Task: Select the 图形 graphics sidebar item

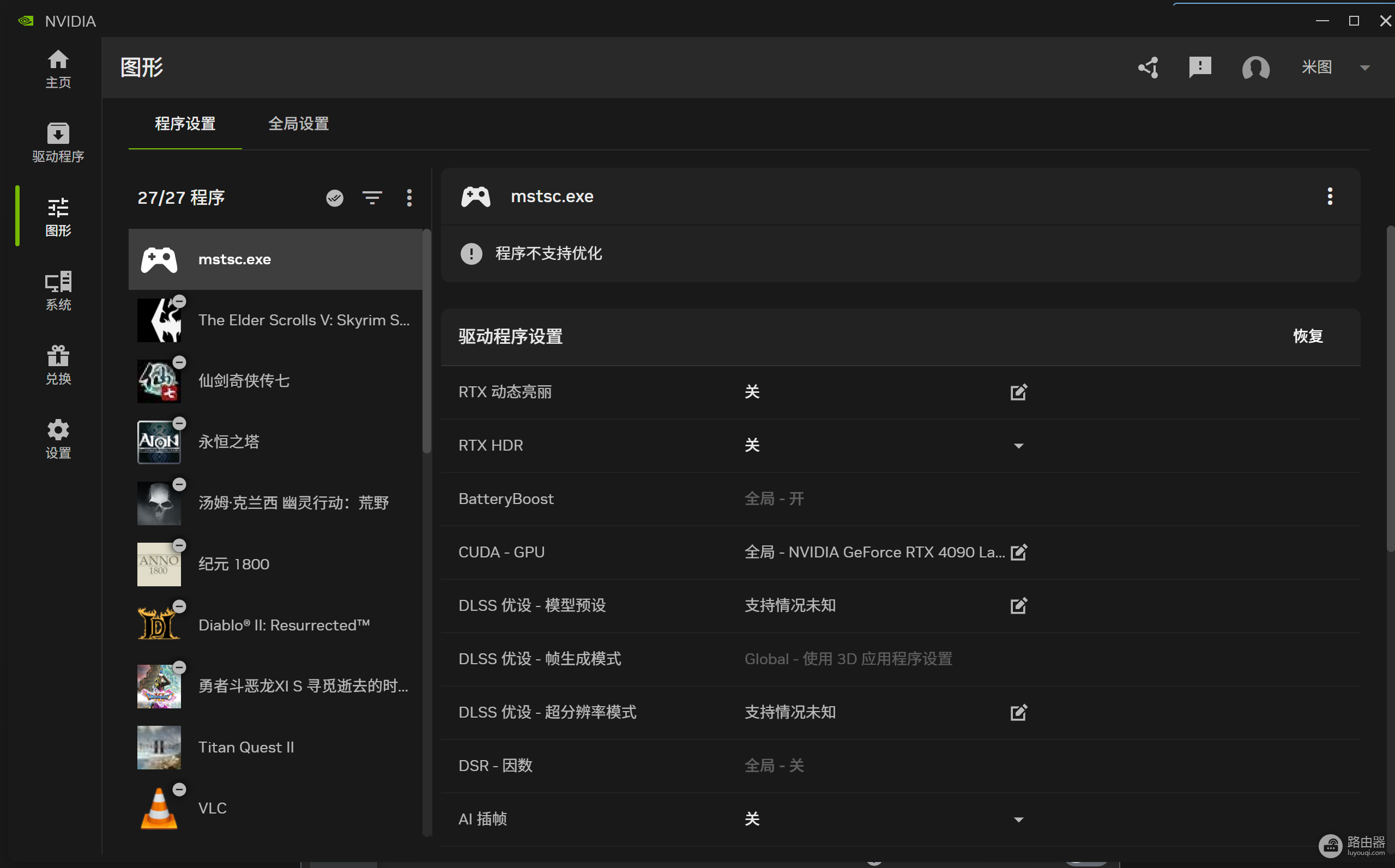Action: point(58,217)
